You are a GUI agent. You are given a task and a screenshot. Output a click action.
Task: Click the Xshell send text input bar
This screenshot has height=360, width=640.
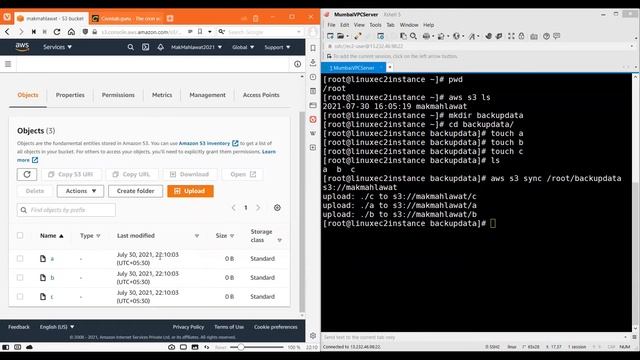tap(473, 338)
